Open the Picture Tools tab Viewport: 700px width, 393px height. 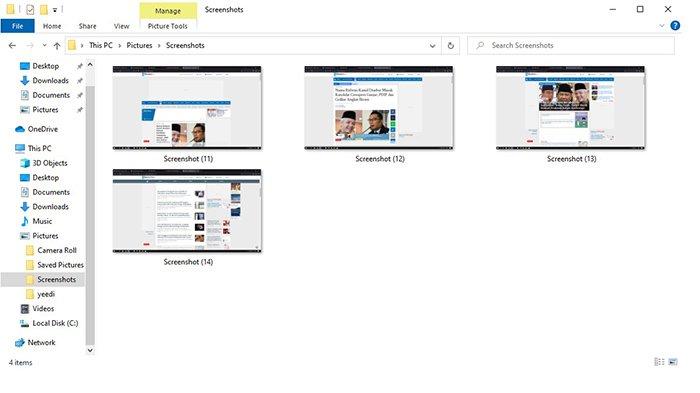pyautogui.click(x=167, y=26)
